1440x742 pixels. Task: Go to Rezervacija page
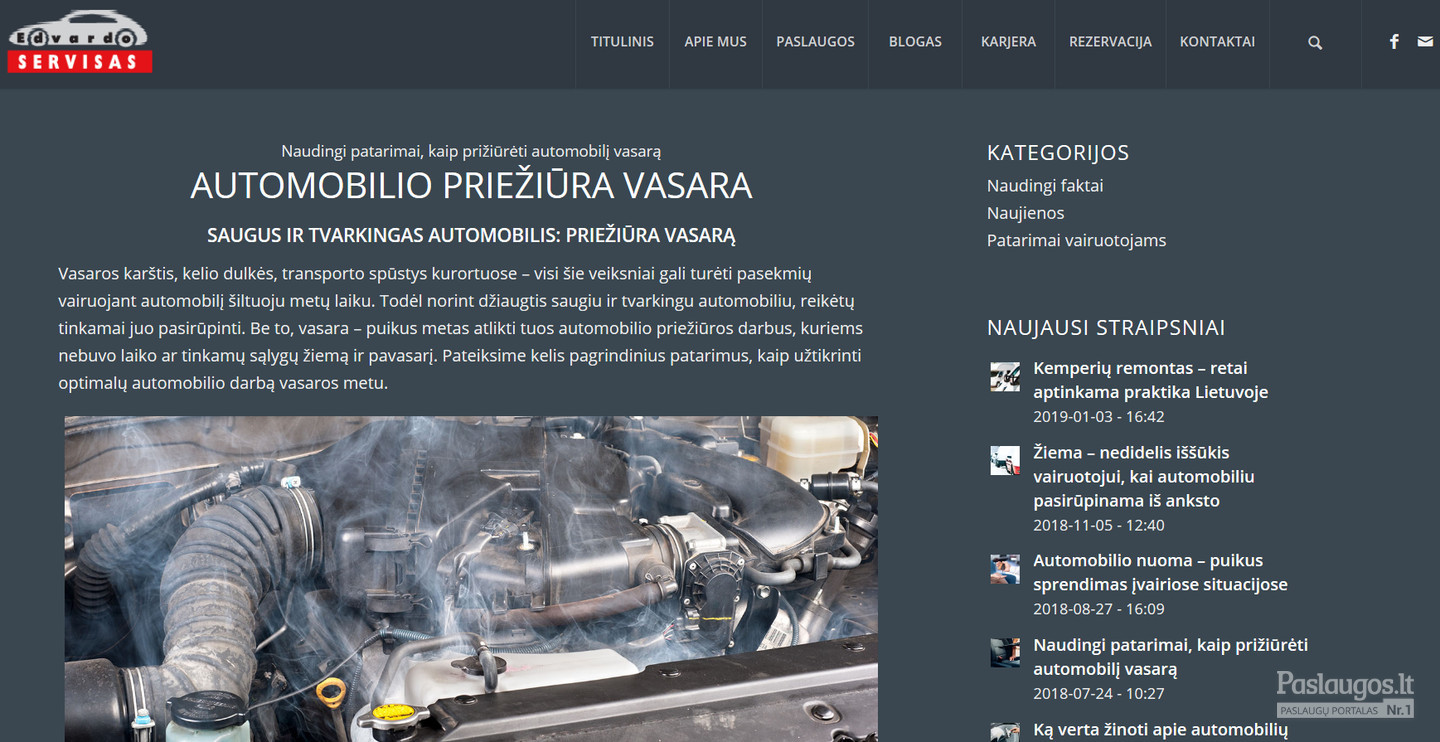[x=1110, y=42]
